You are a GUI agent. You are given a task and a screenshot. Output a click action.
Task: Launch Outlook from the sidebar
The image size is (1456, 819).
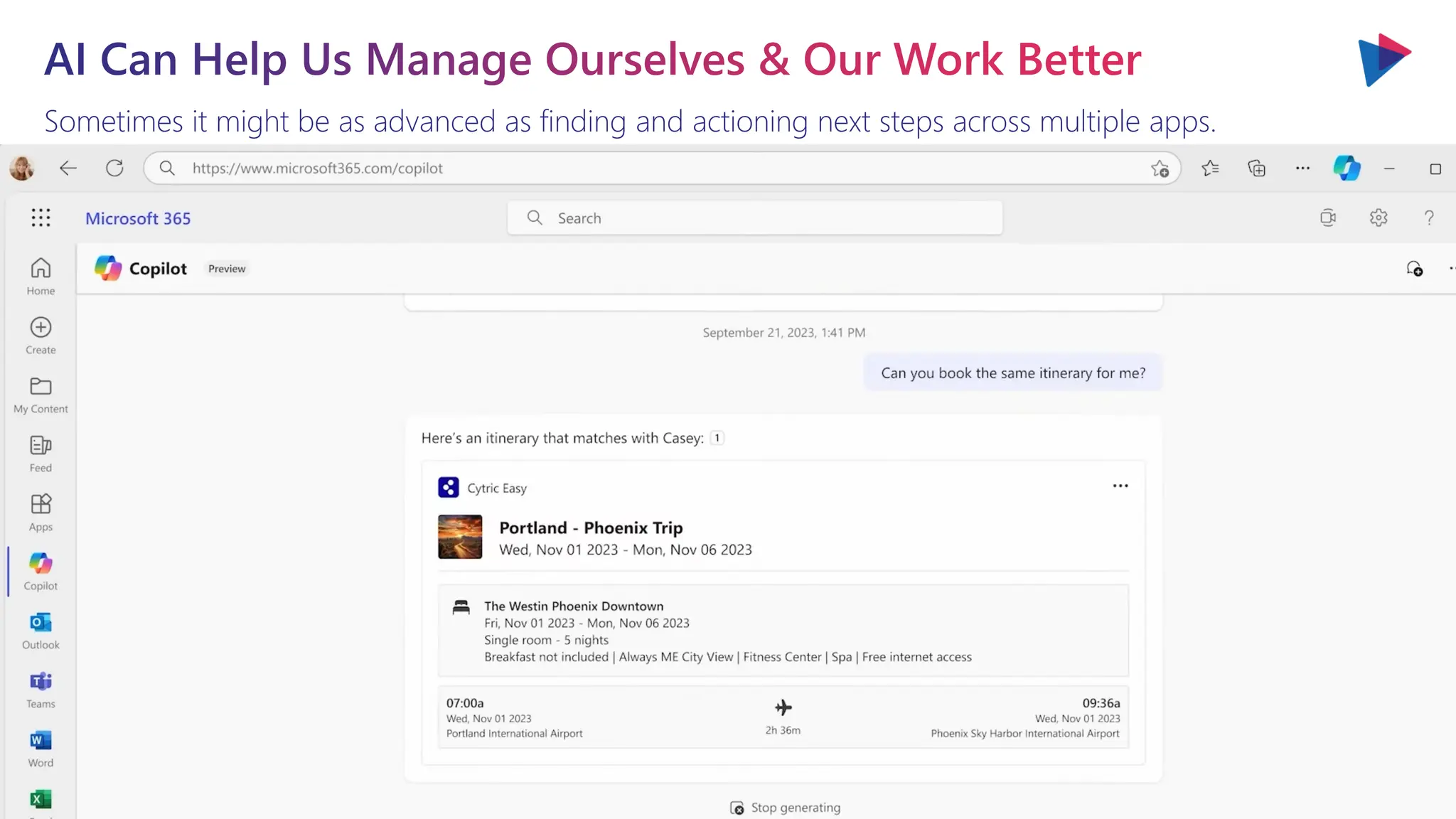(41, 631)
